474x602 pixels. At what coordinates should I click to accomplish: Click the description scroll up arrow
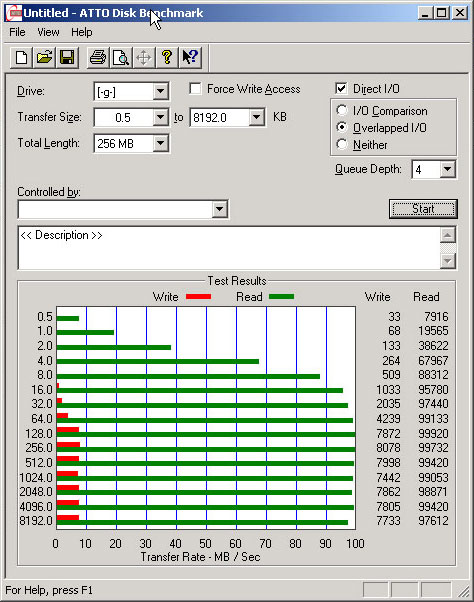(448, 235)
